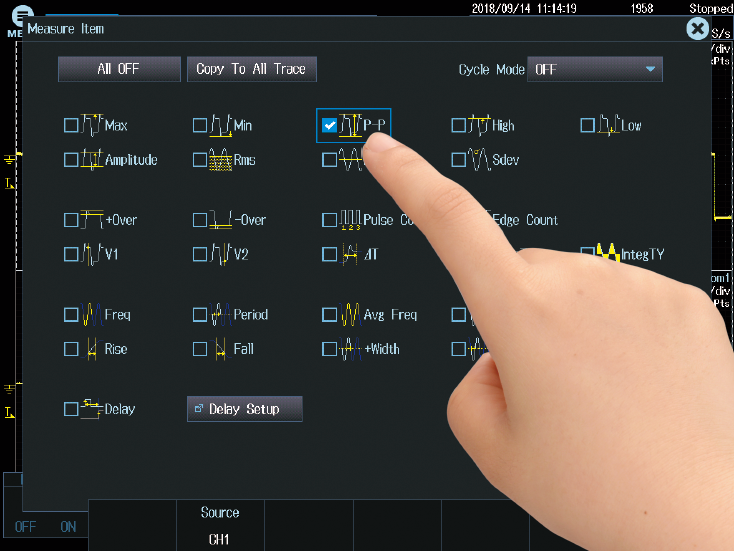Click the V2 cursor waveform icon

[x=220, y=254]
